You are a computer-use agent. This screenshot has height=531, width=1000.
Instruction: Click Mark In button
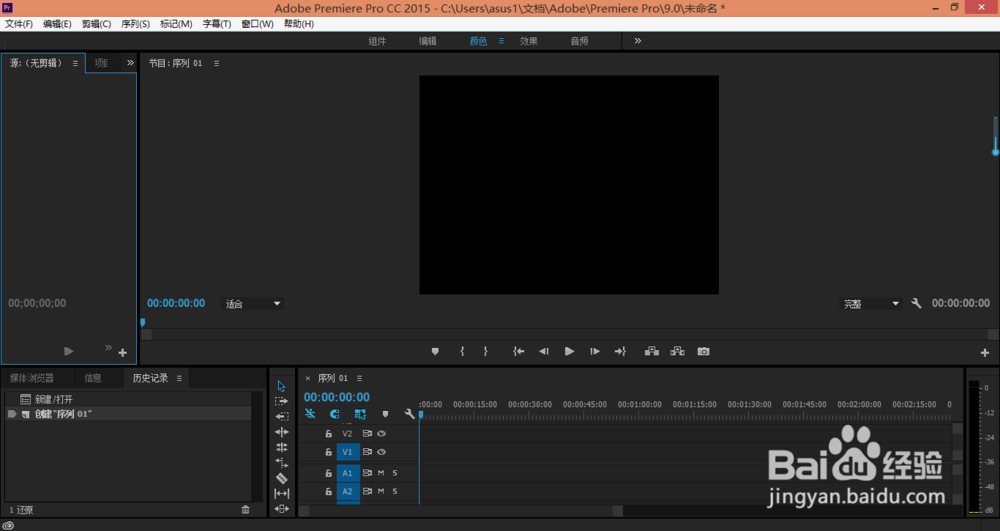click(462, 351)
